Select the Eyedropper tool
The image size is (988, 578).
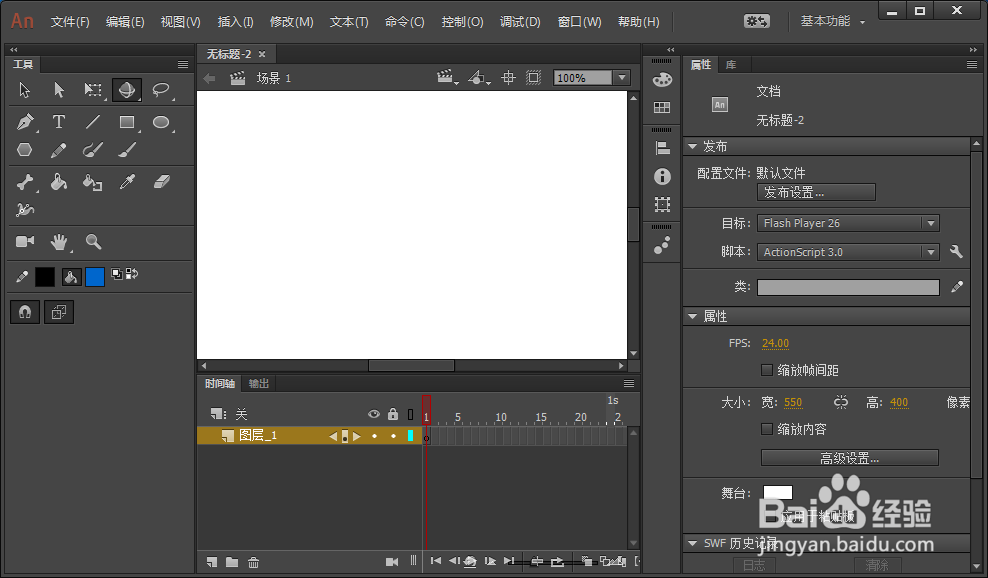pyautogui.click(x=127, y=182)
